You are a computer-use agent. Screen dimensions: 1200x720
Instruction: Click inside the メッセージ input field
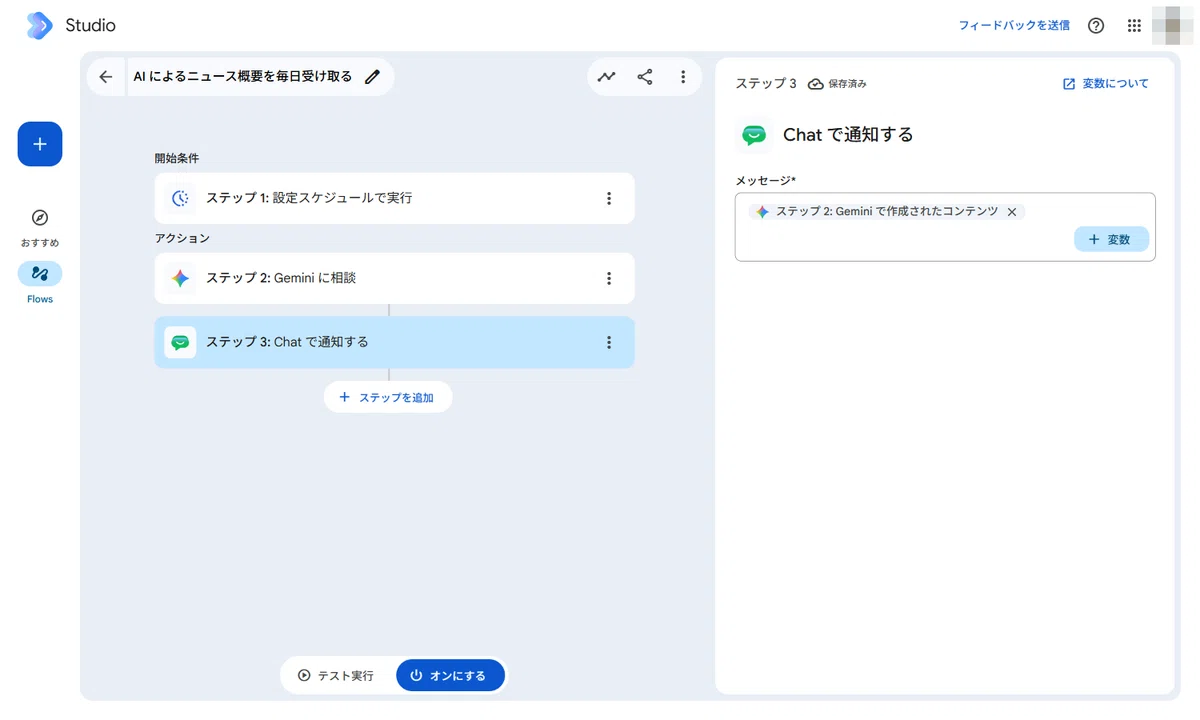coord(945,227)
